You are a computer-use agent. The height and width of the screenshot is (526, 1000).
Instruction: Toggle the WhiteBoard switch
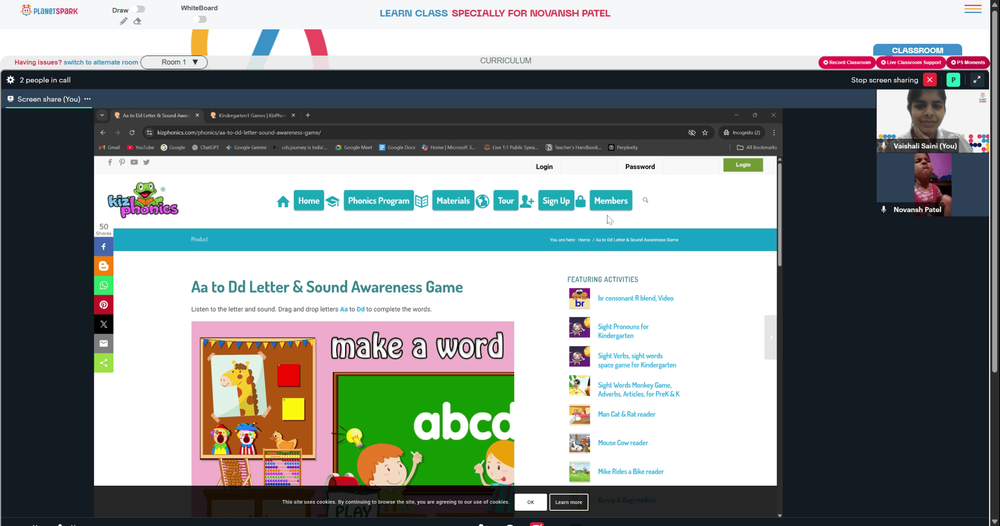(200, 19)
